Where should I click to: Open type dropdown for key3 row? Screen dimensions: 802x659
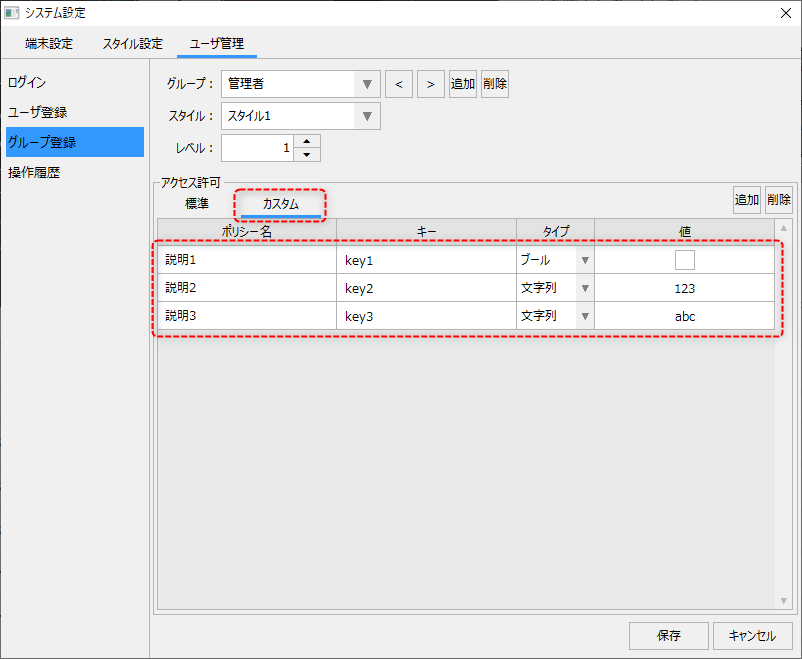pyautogui.click(x=585, y=316)
